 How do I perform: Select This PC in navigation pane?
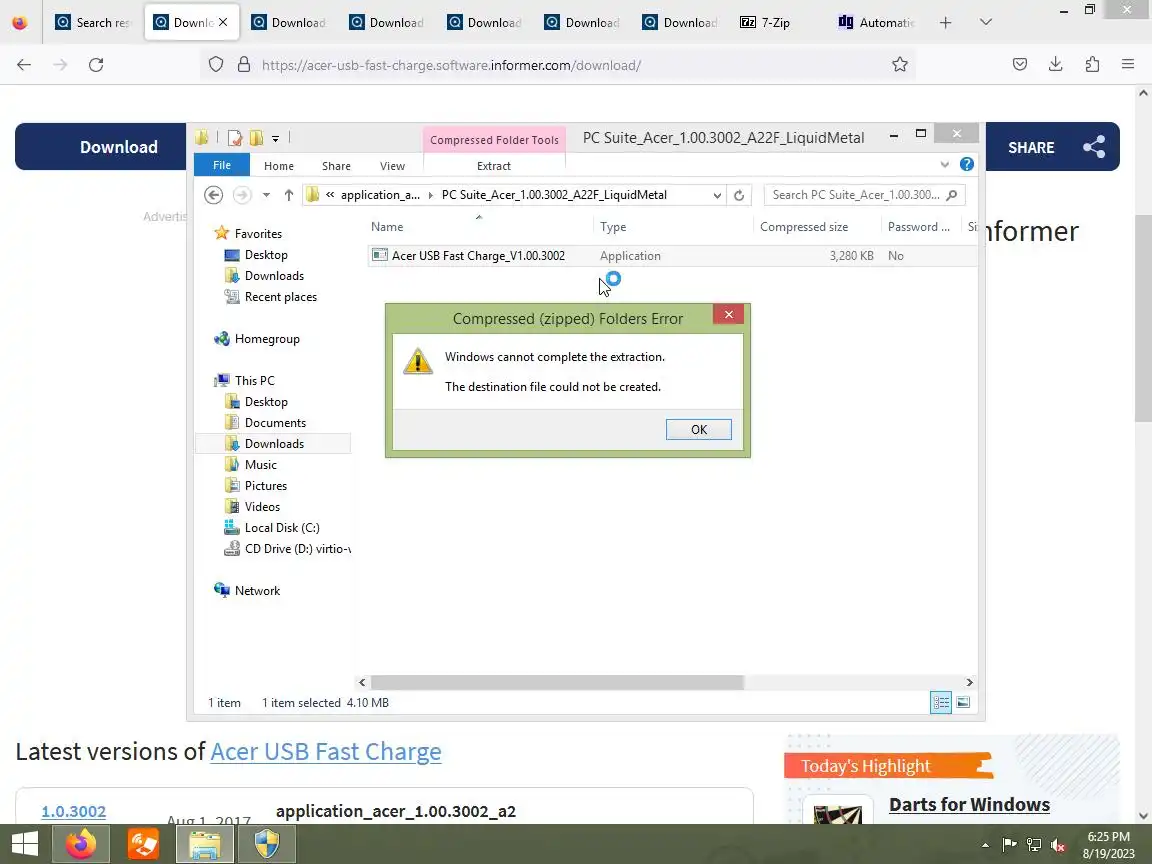pos(254,381)
